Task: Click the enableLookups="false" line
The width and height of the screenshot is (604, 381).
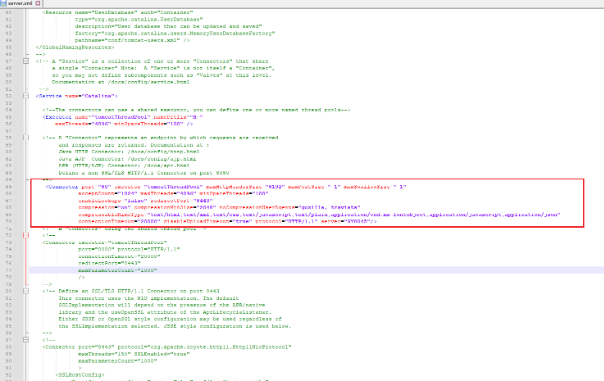Action: point(146,201)
